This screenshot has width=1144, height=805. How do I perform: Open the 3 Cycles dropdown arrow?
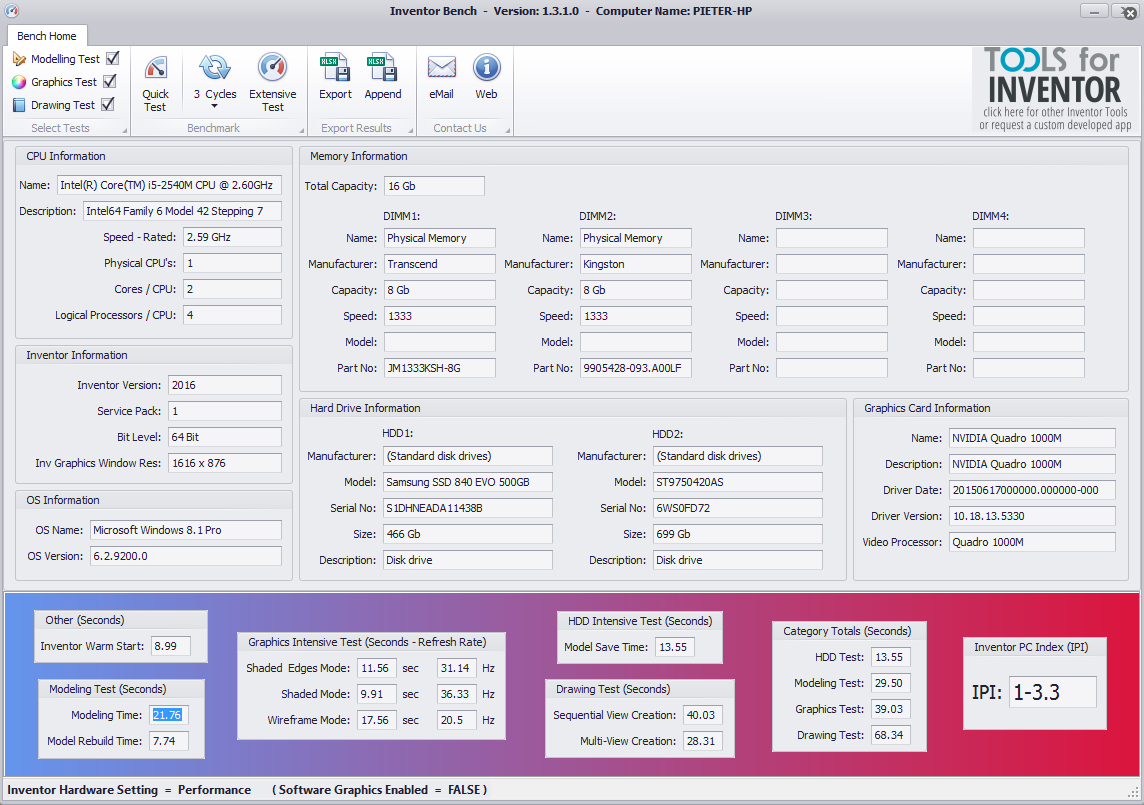click(214, 106)
